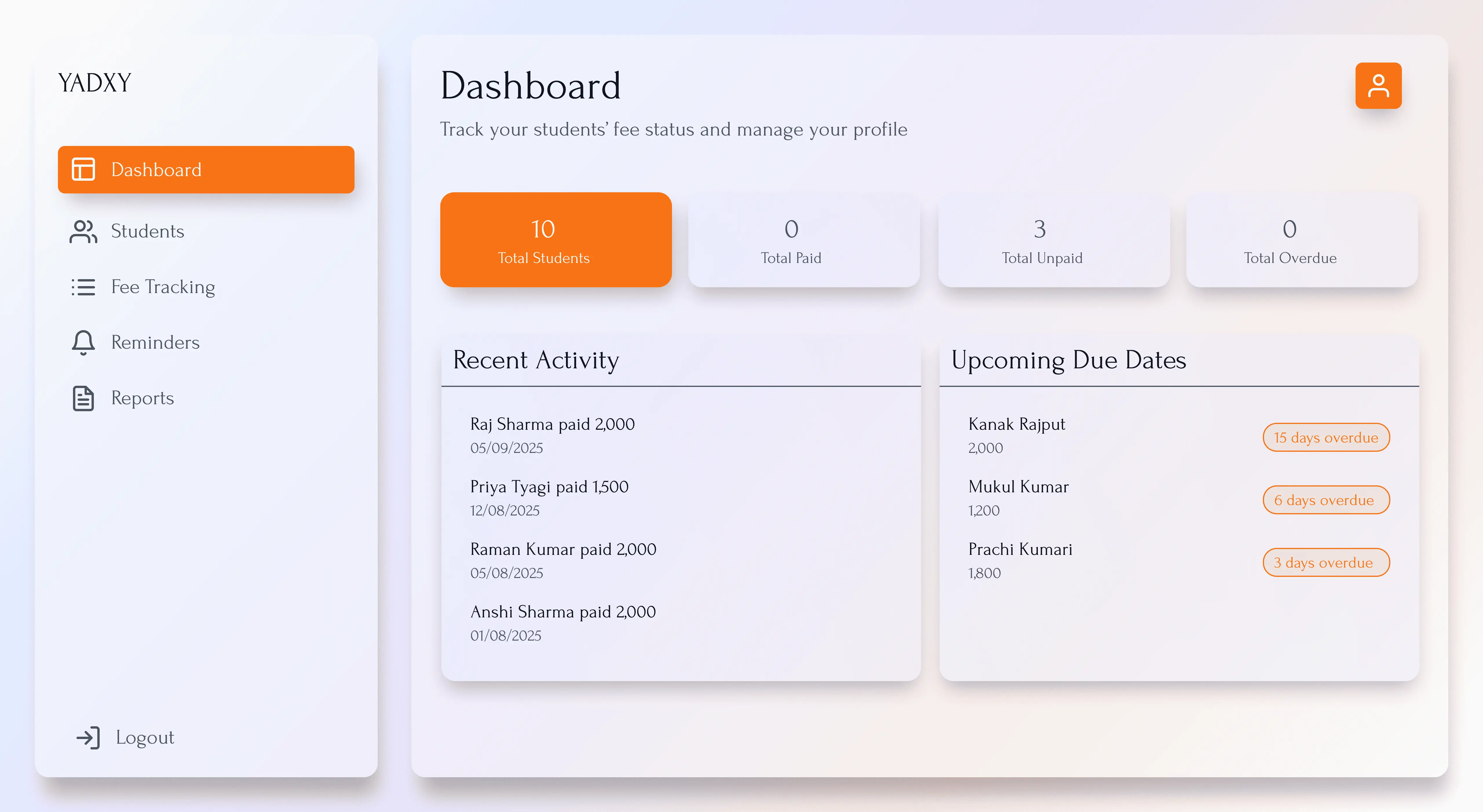Click the Dashboard layout icon in sidebar
Image resolution: width=1483 pixels, height=812 pixels.
(83, 170)
